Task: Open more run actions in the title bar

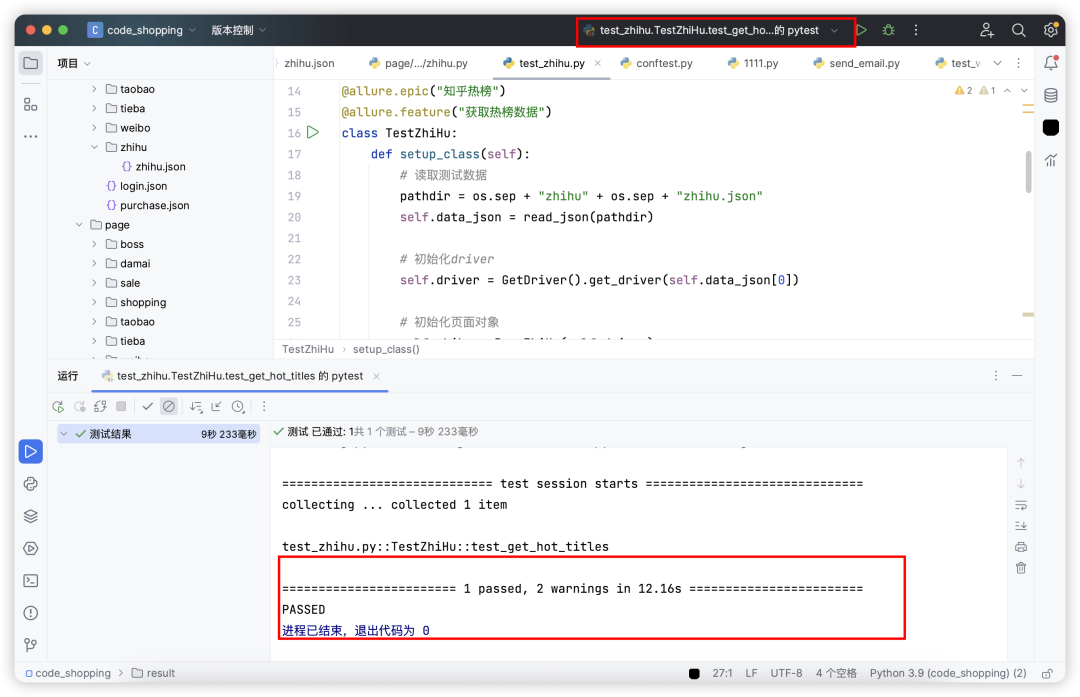Action: point(915,30)
